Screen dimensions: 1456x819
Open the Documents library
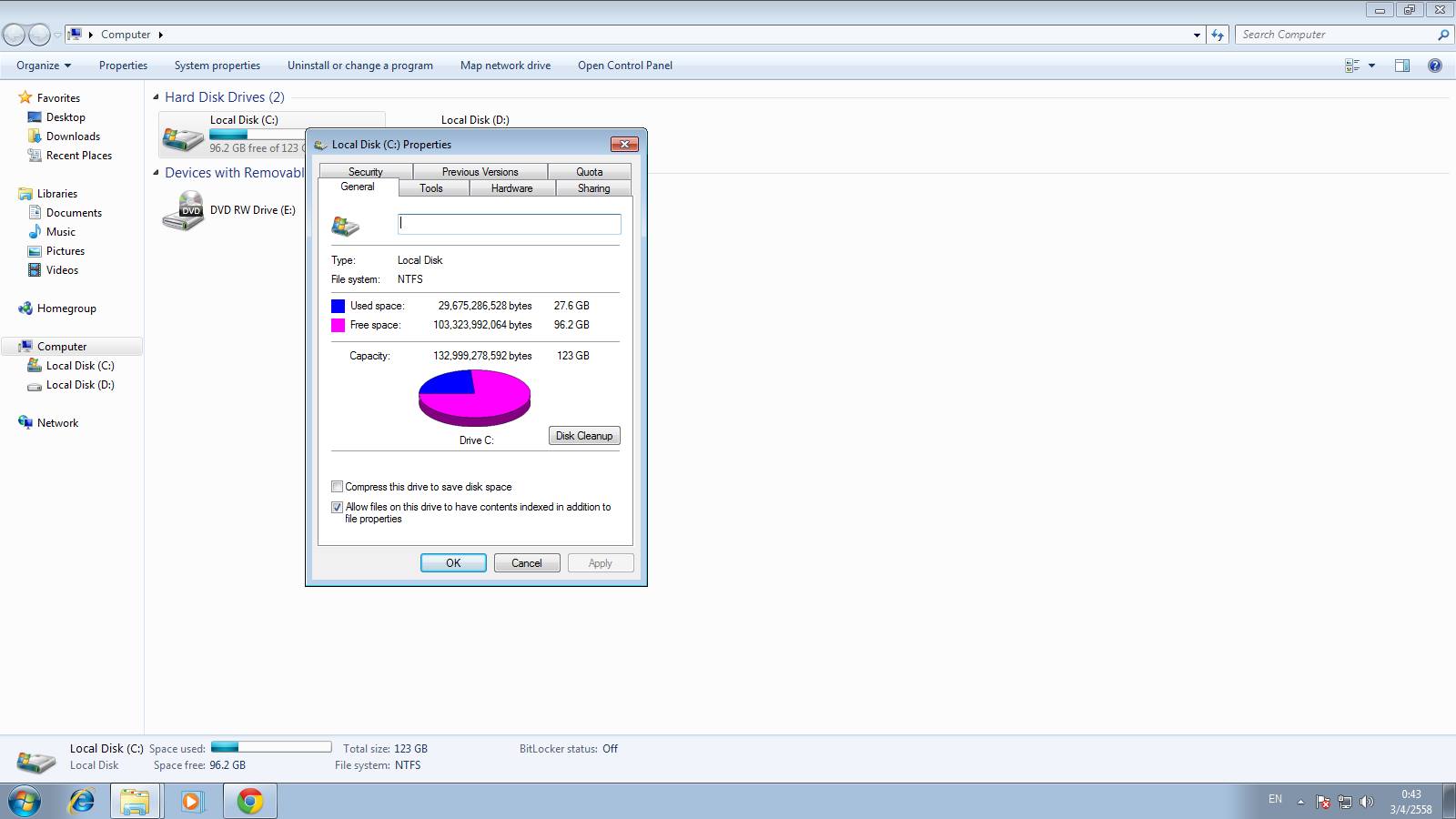pos(74,213)
